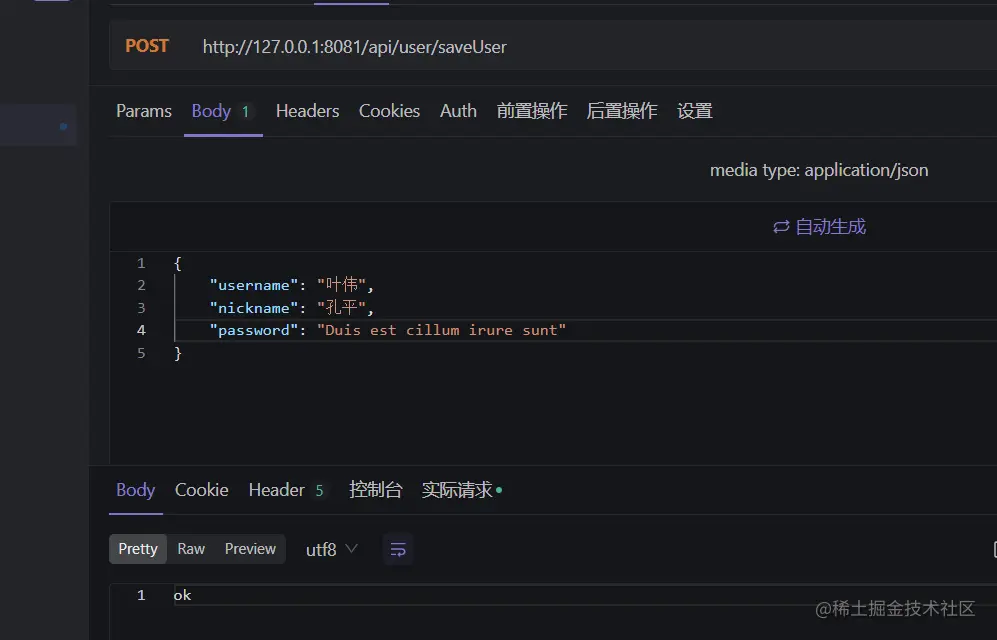Switch to the Params tab

[x=144, y=111]
